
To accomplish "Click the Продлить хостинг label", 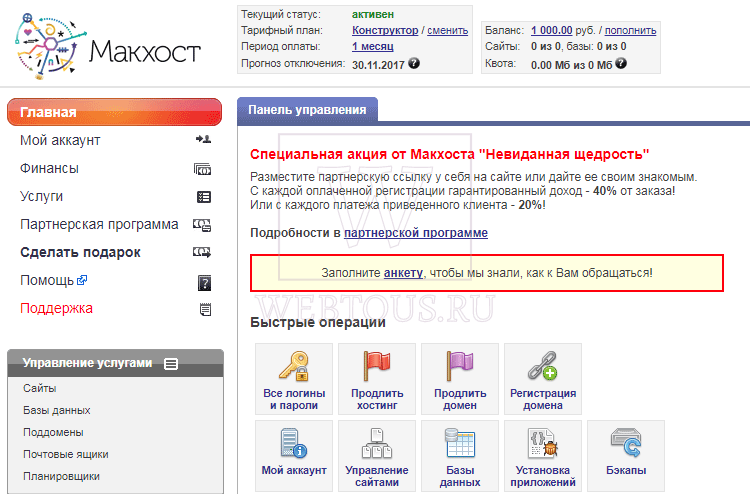I will [x=377, y=399].
